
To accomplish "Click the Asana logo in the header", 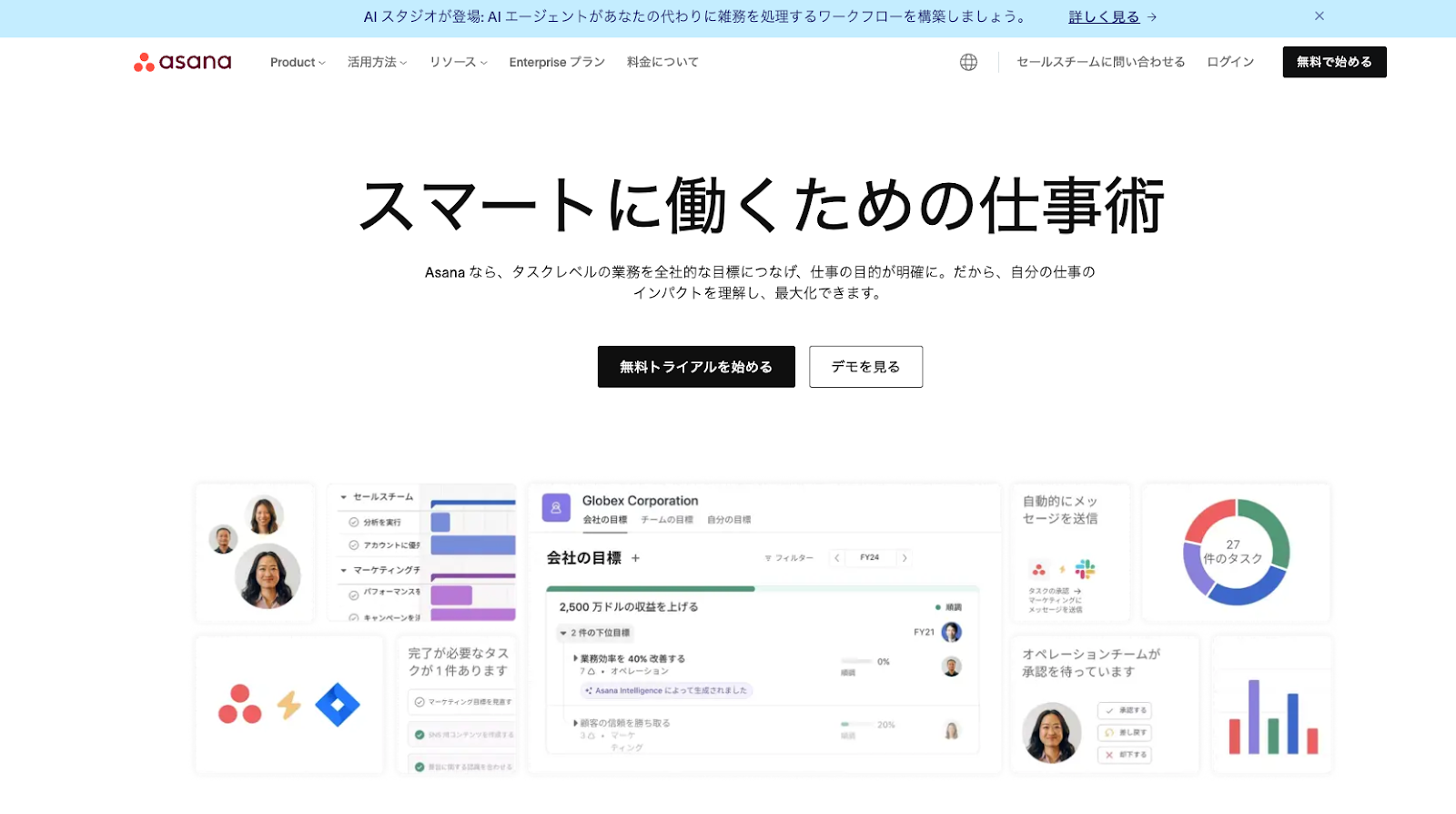I will tap(182, 62).
